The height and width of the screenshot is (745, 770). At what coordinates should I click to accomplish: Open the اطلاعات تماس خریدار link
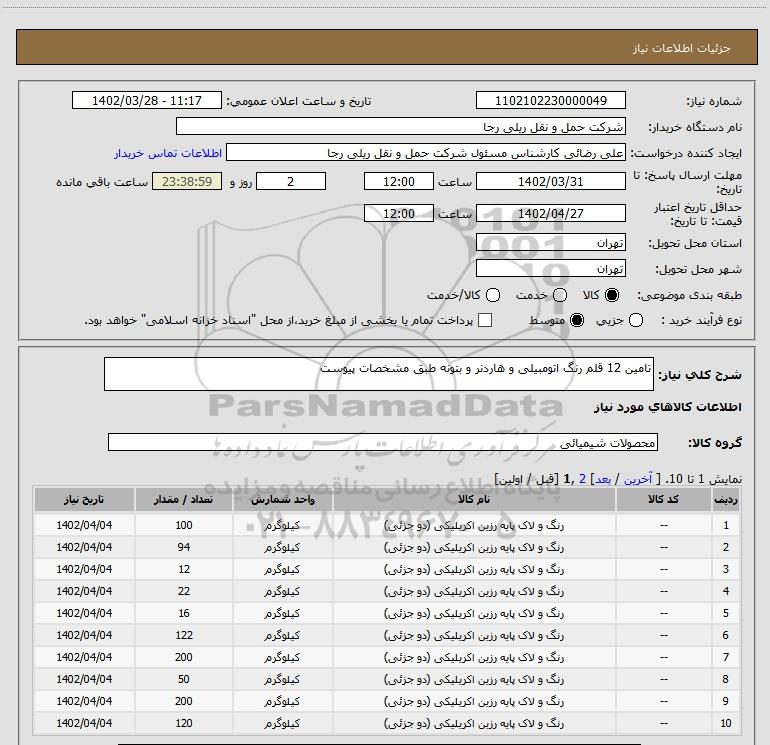coord(168,153)
